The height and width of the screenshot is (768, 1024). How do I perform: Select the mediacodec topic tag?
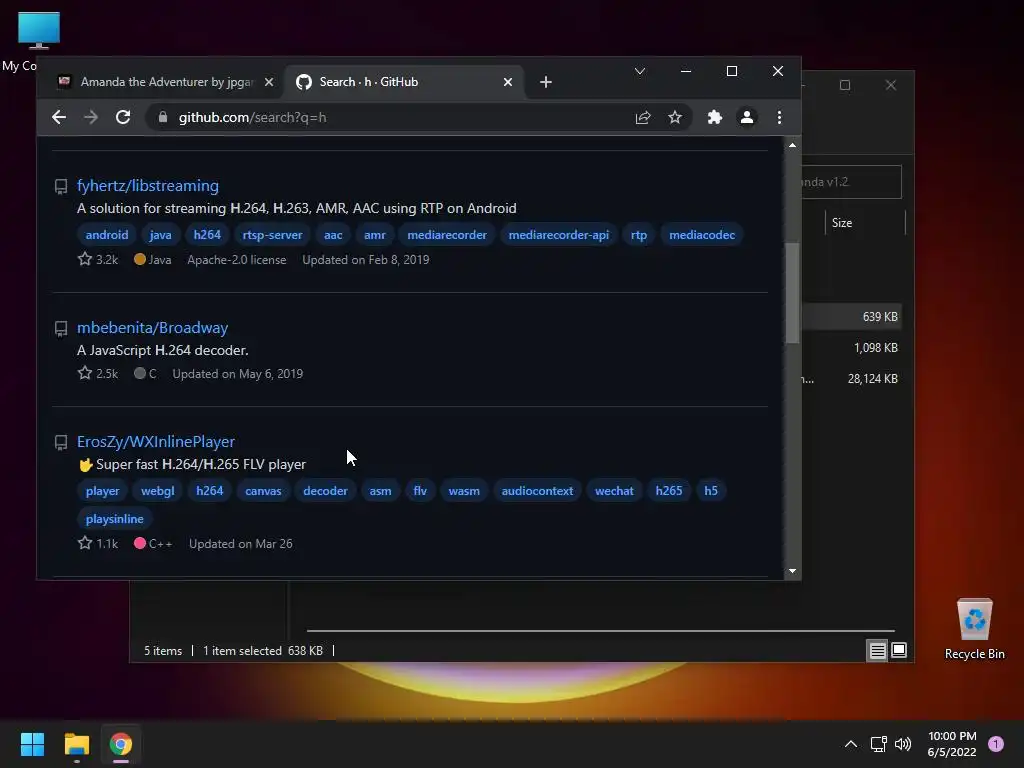(x=702, y=235)
